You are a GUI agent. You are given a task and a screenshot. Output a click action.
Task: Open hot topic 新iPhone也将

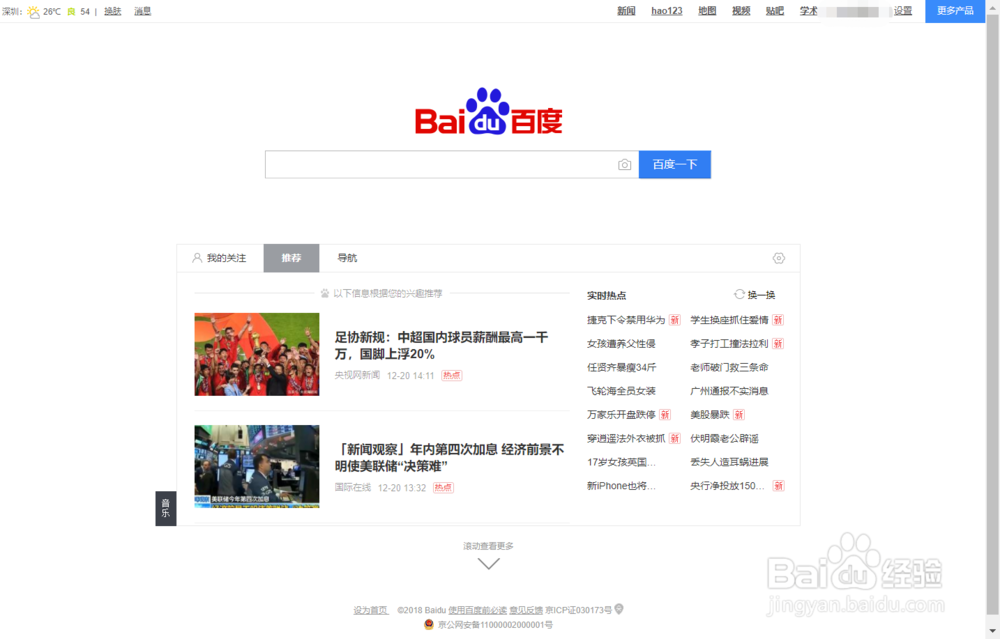621,486
